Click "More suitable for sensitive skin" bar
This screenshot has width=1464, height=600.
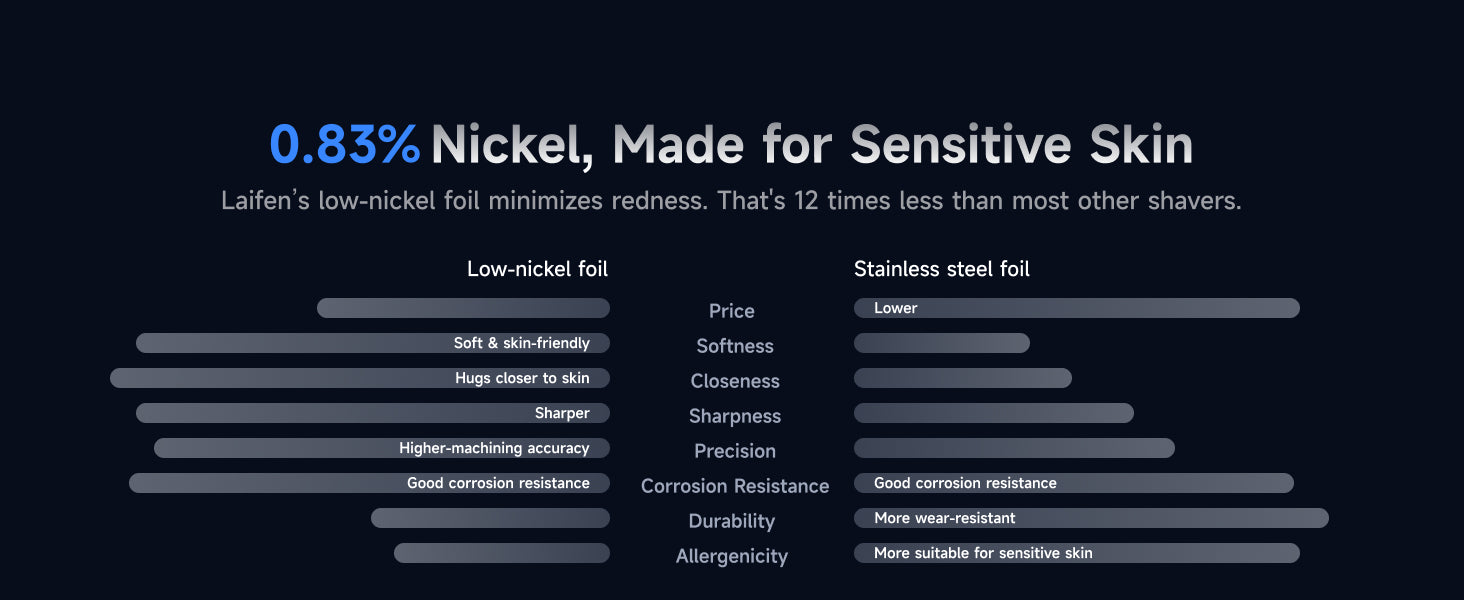(x=1076, y=553)
